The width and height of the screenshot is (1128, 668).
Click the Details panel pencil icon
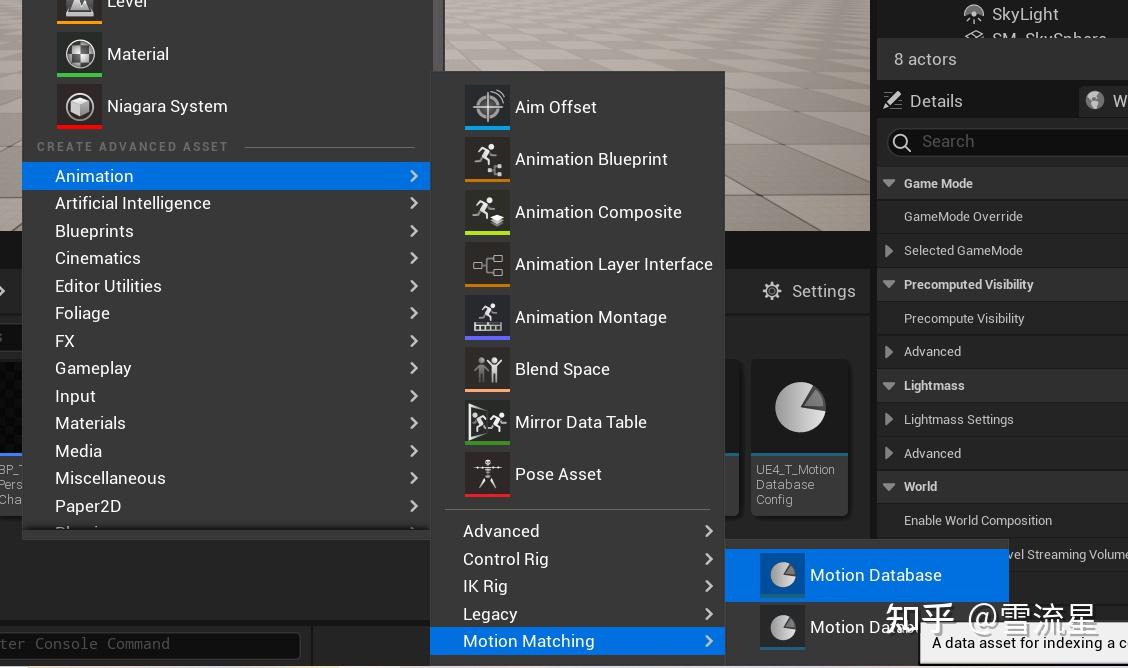tap(892, 101)
